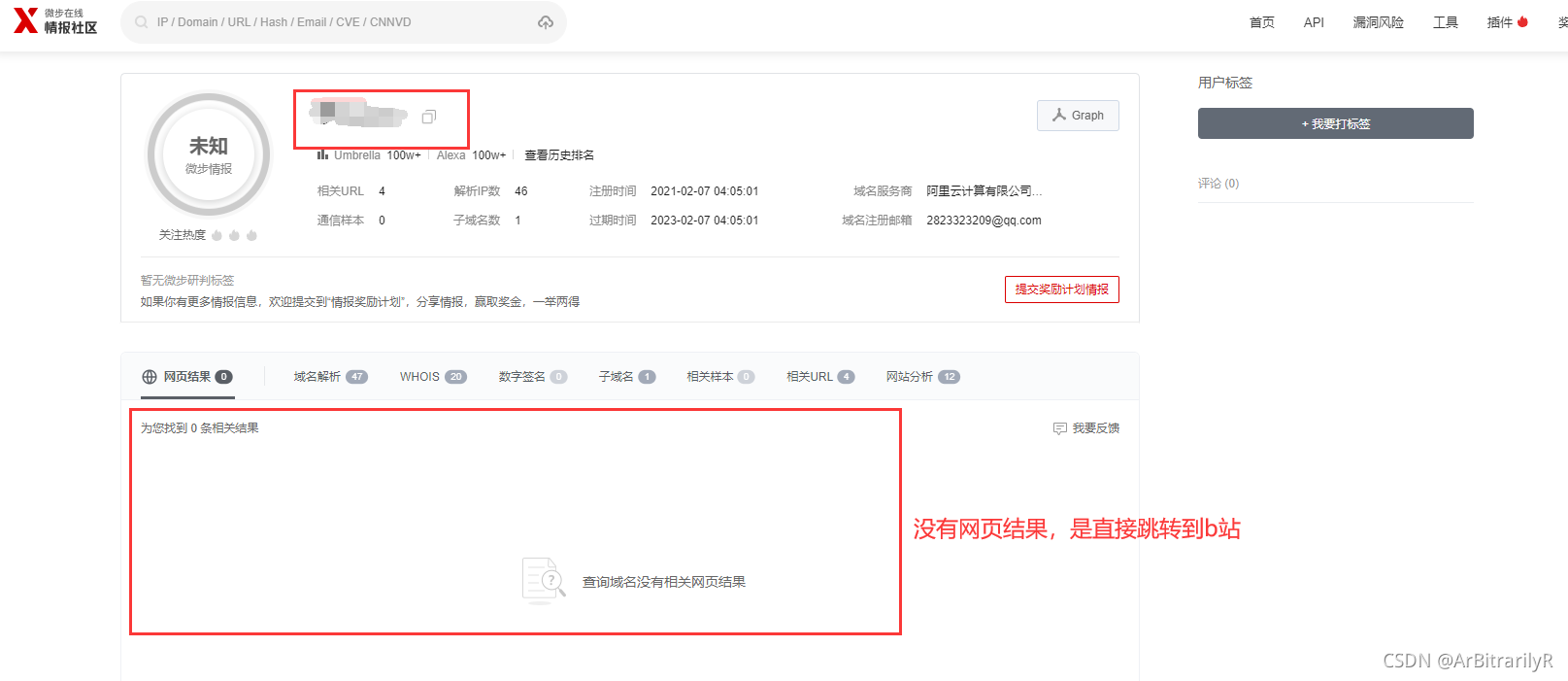Click the 暂无微步研判标签 text

coord(187,280)
